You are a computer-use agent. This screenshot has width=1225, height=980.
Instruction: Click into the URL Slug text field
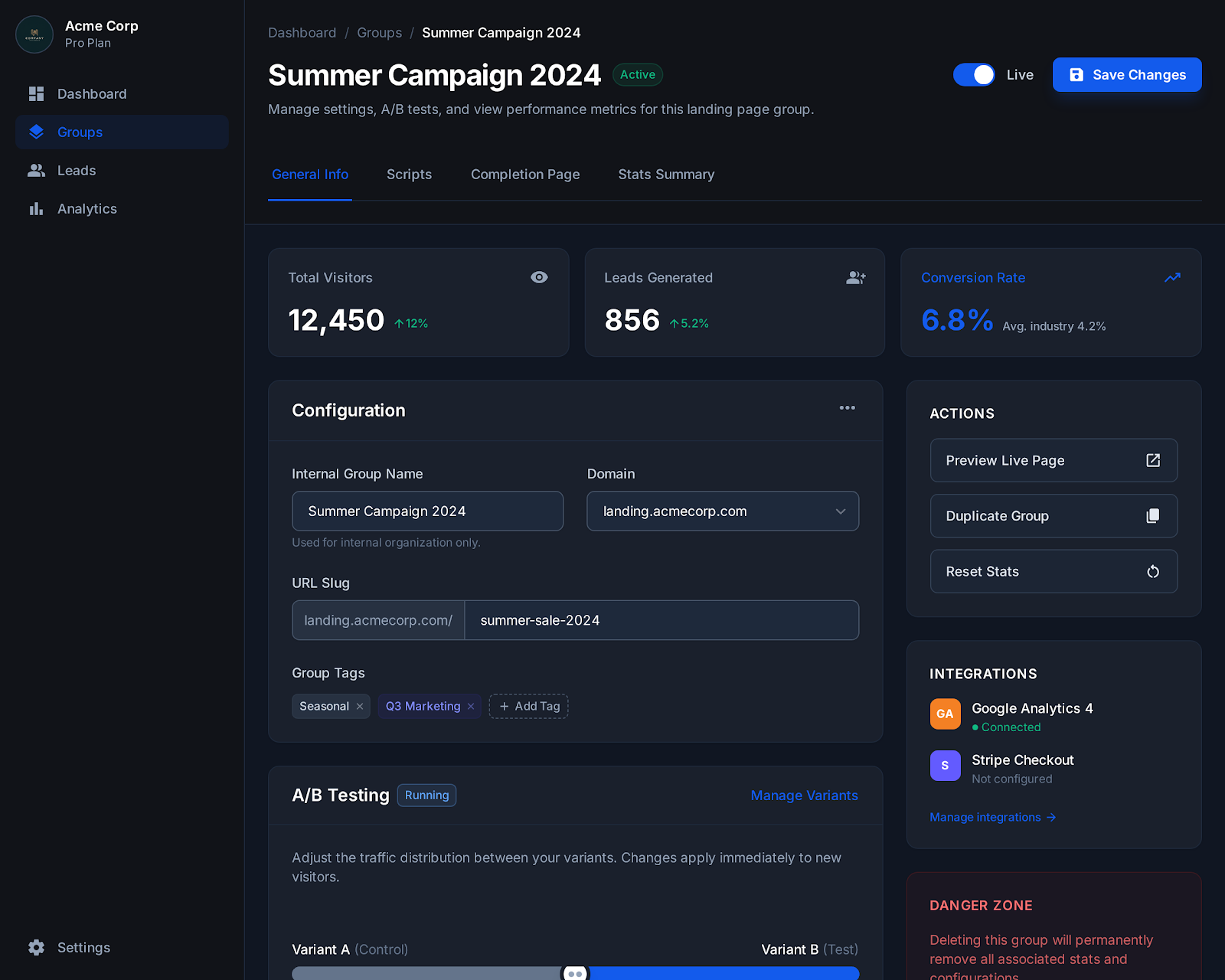point(661,620)
